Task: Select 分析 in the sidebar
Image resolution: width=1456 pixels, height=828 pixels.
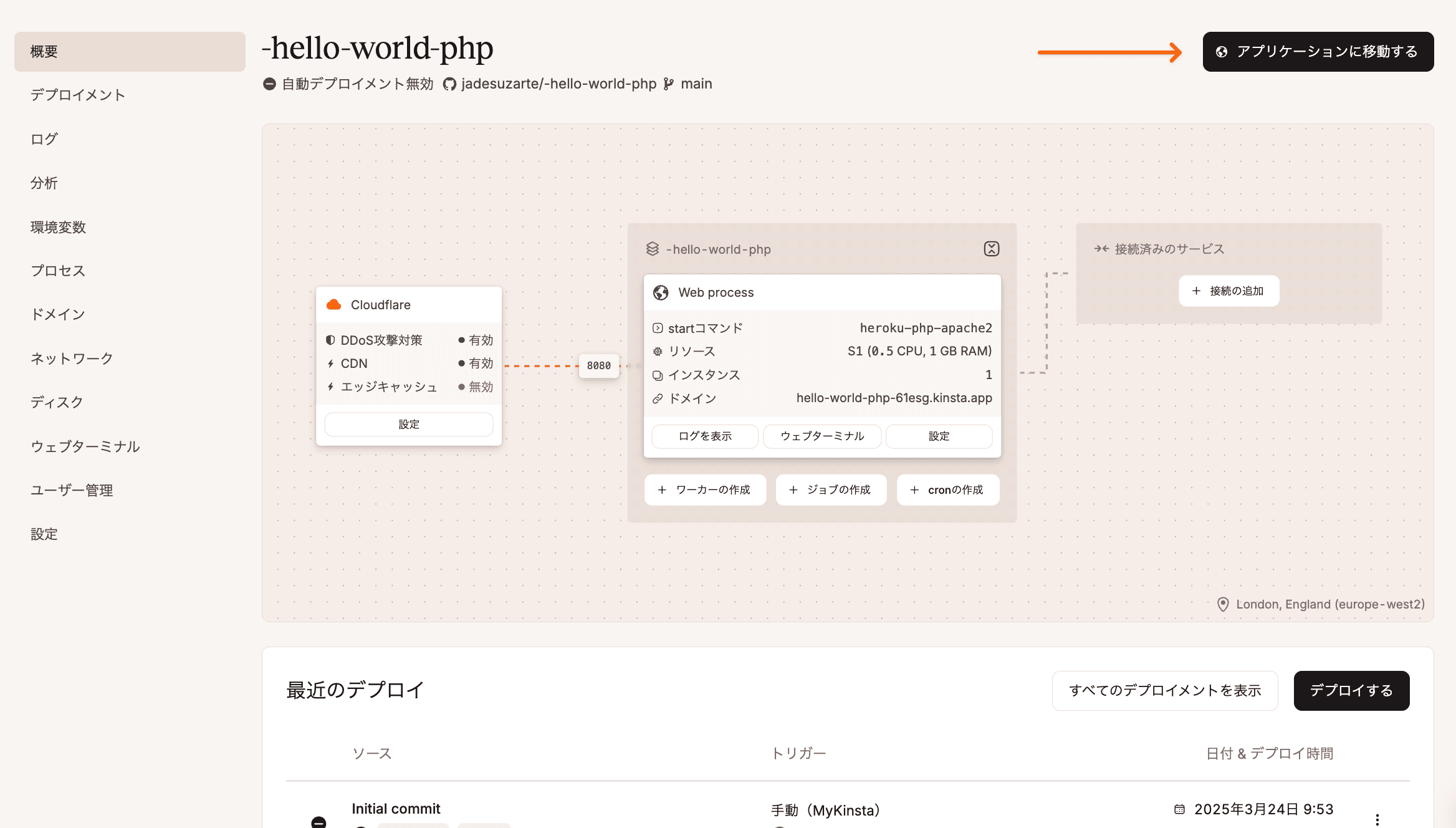Action: tap(44, 183)
